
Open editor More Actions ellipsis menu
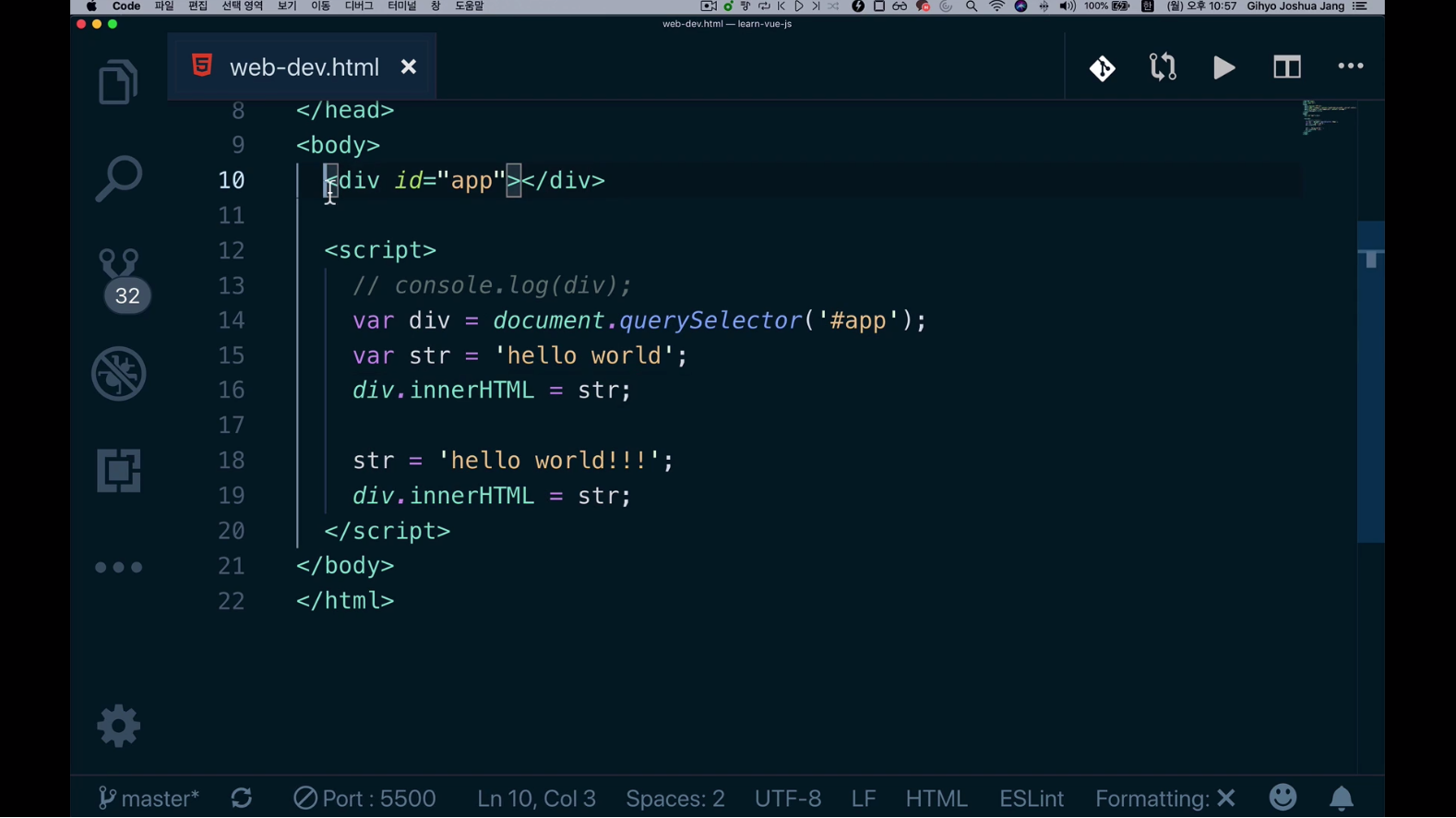click(x=1350, y=66)
